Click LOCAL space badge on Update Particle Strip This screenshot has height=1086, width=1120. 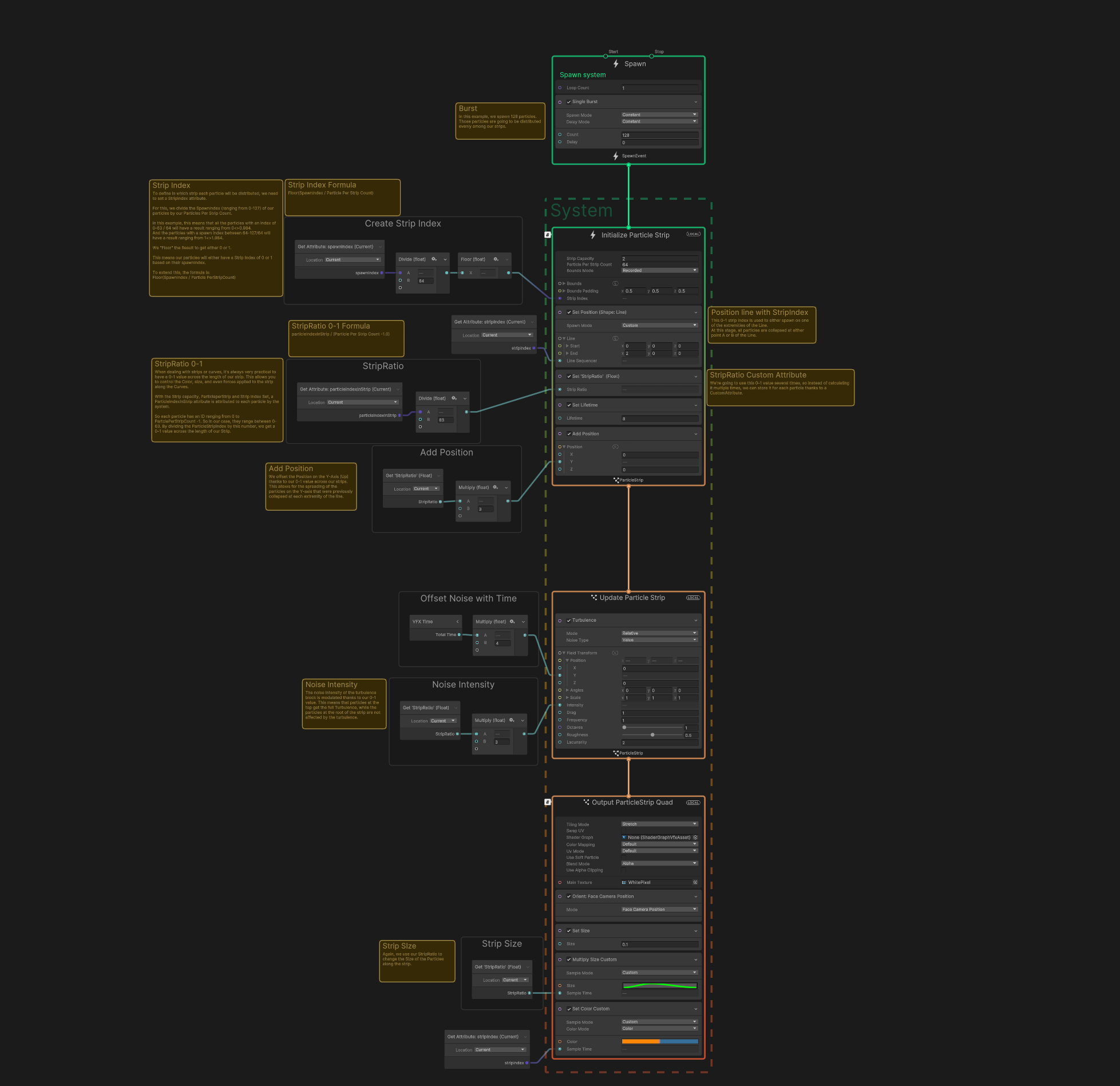pyautogui.click(x=693, y=598)
